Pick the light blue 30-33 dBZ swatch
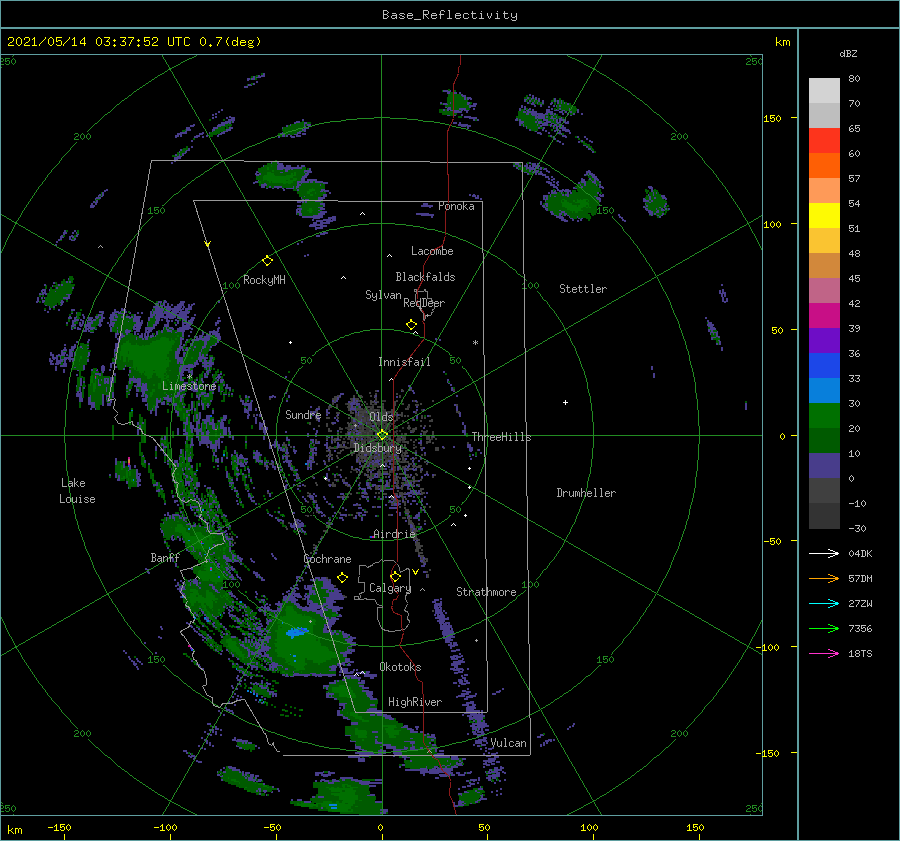 coord(824,391)
